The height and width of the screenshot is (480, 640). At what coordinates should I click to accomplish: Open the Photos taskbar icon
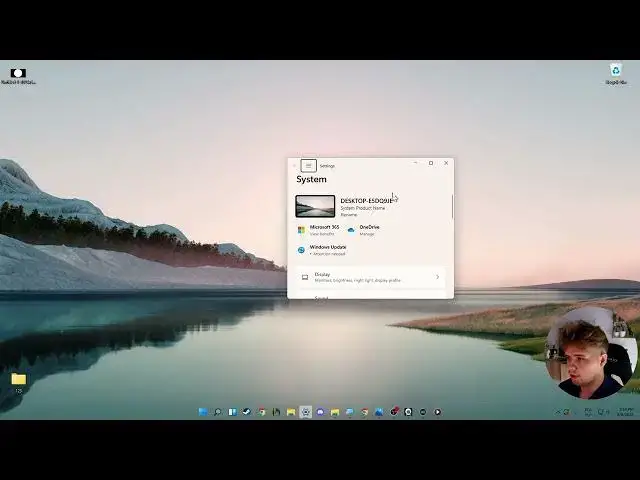point(379,412)
